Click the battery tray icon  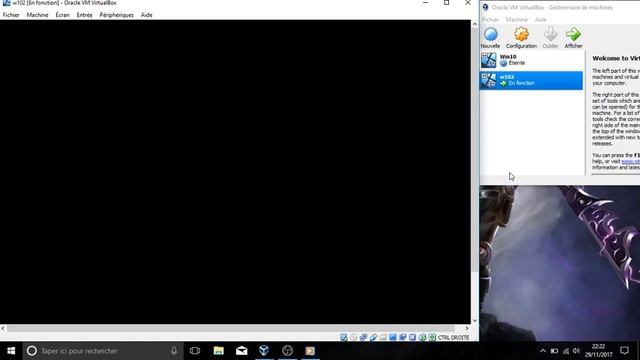click(x=554, y=351)
